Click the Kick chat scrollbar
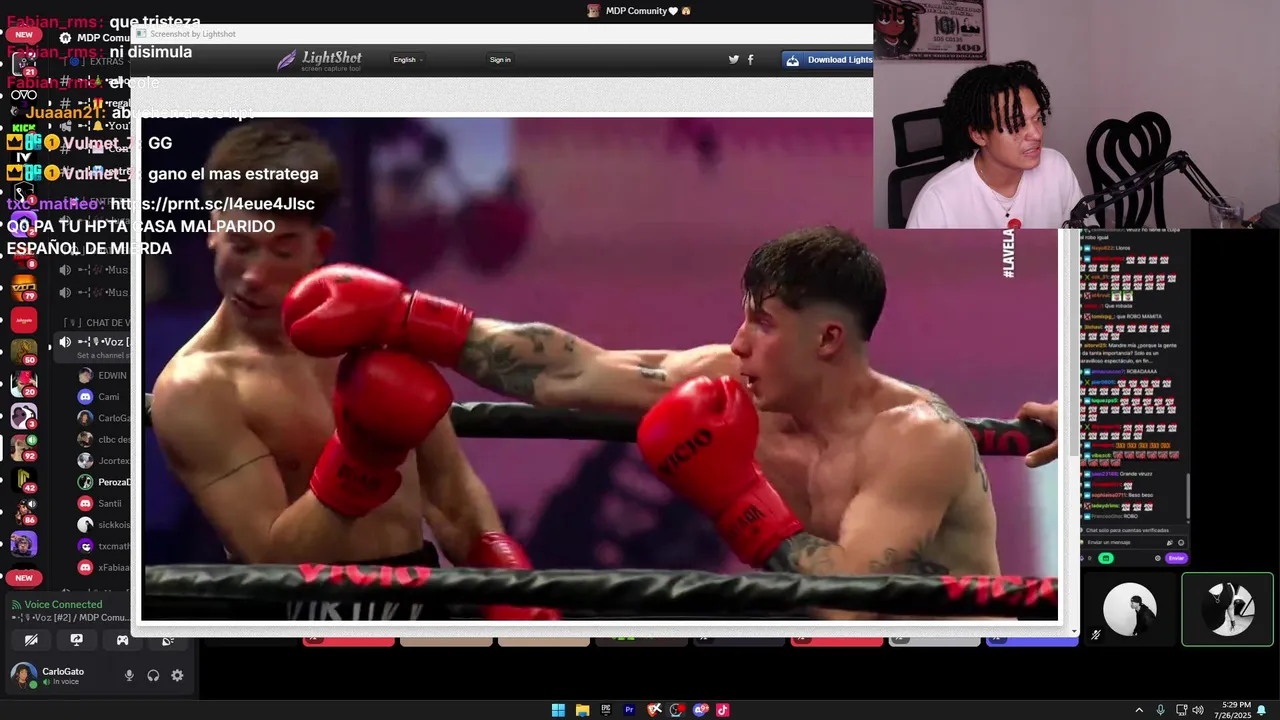This screenshot has height=720, width=1280. tap(1188, 496)
